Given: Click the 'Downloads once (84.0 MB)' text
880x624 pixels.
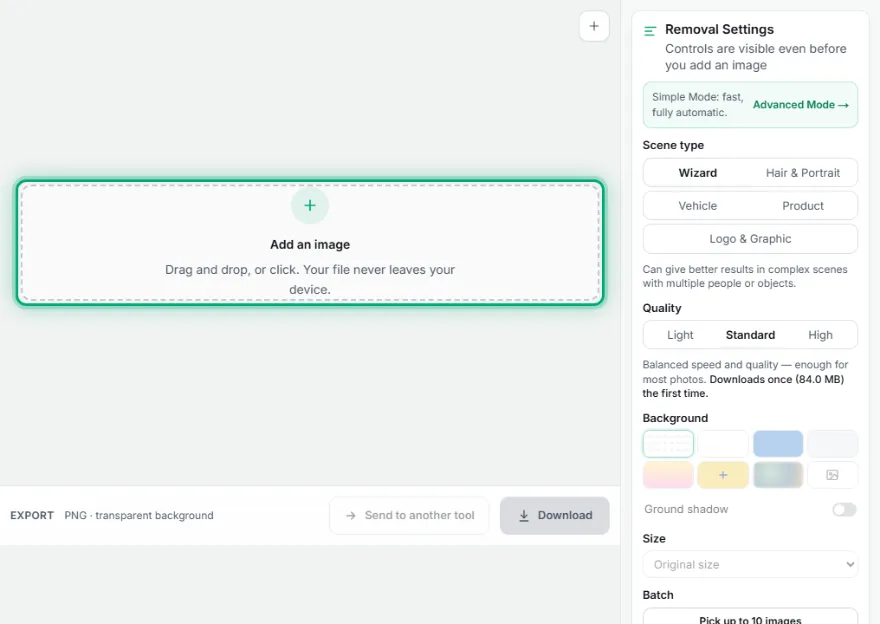Looking at the screenshot, I should point(777,379).
